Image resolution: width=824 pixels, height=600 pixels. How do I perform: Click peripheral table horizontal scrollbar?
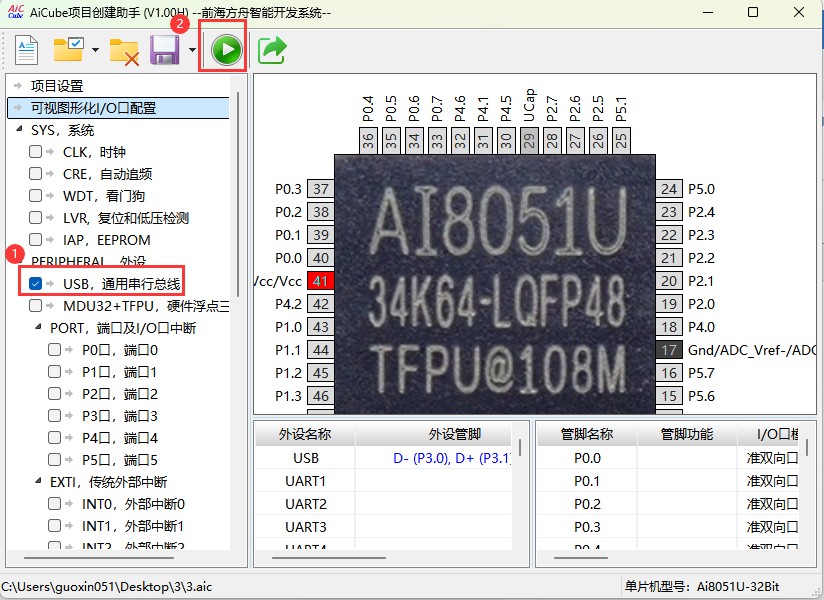coord(328,558)
